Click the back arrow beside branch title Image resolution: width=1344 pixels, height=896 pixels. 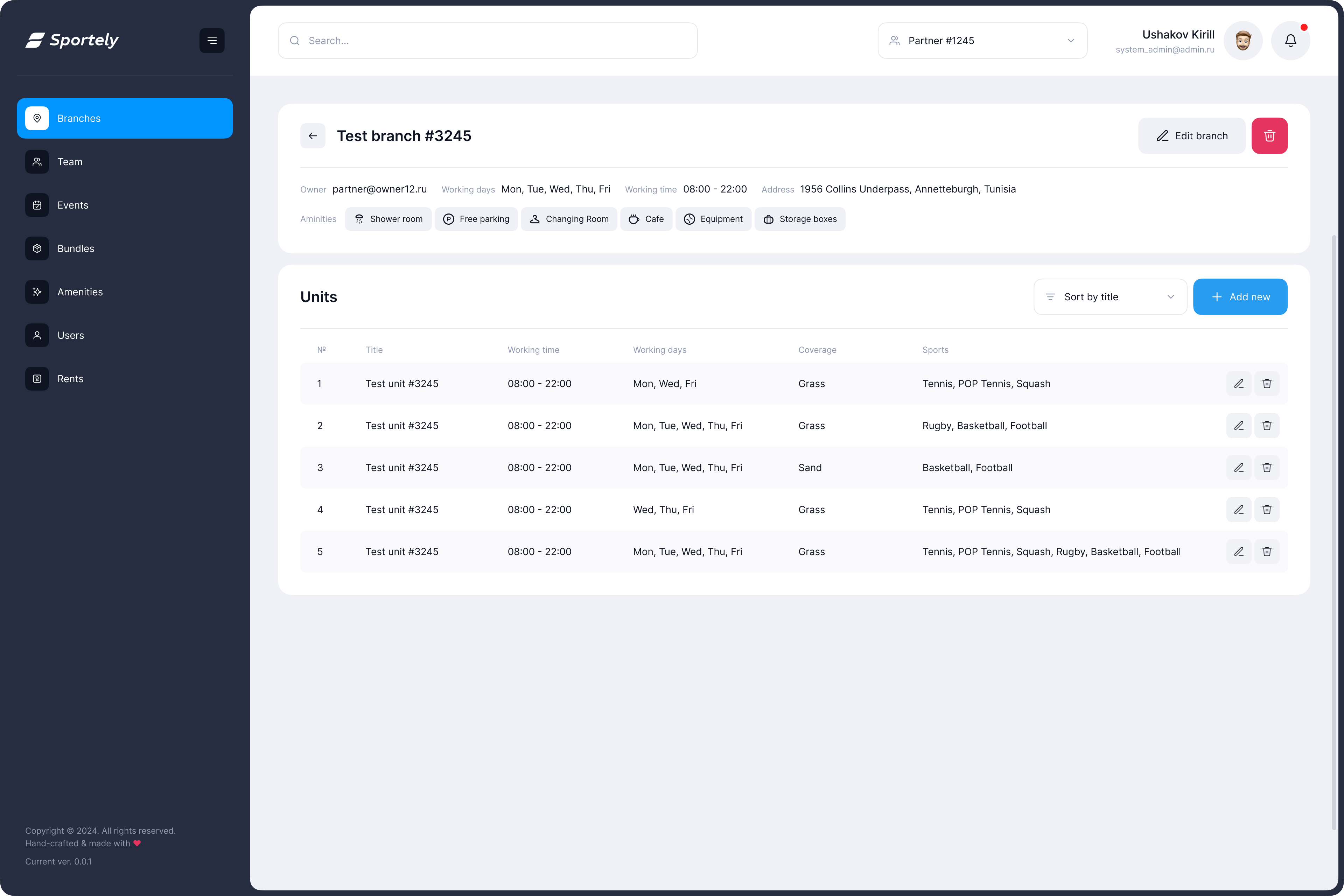pos(313,136)
